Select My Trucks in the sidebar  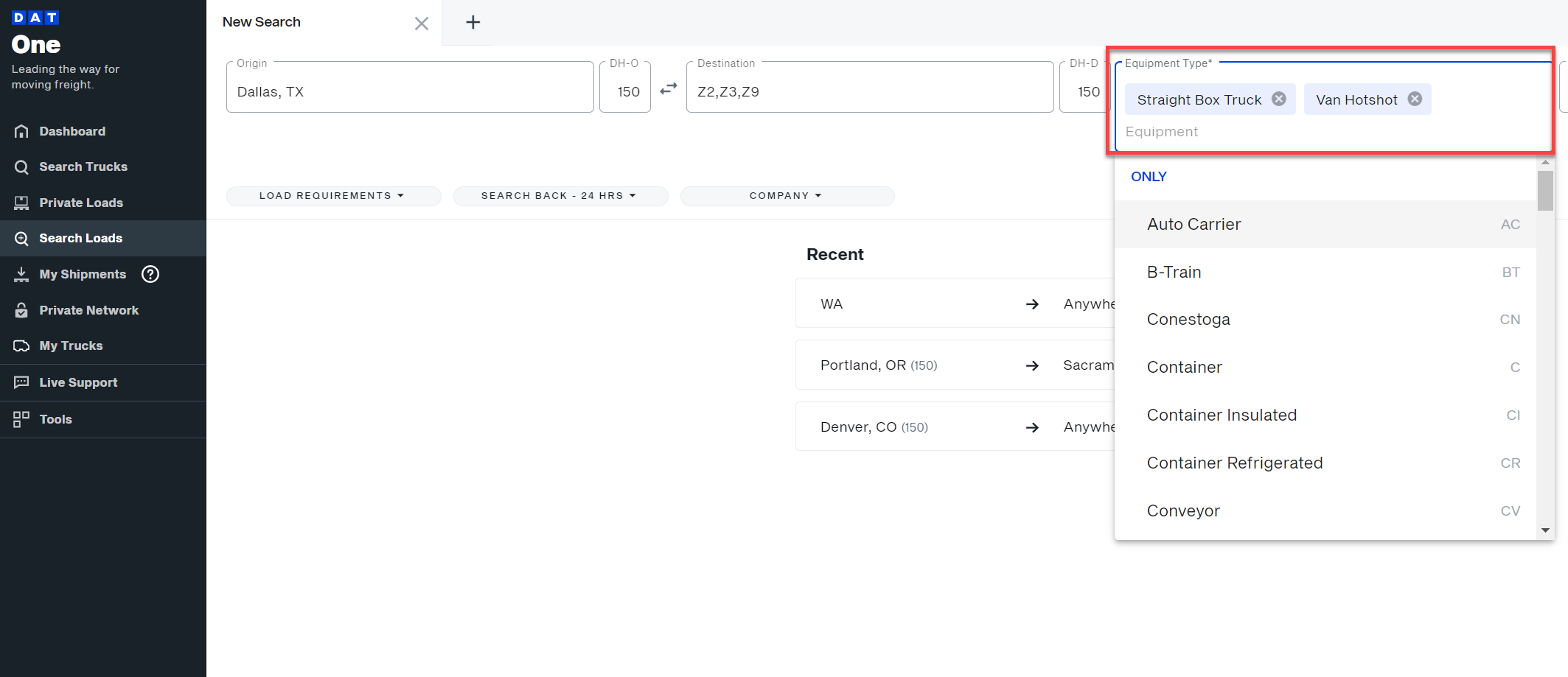pos(71,345)
